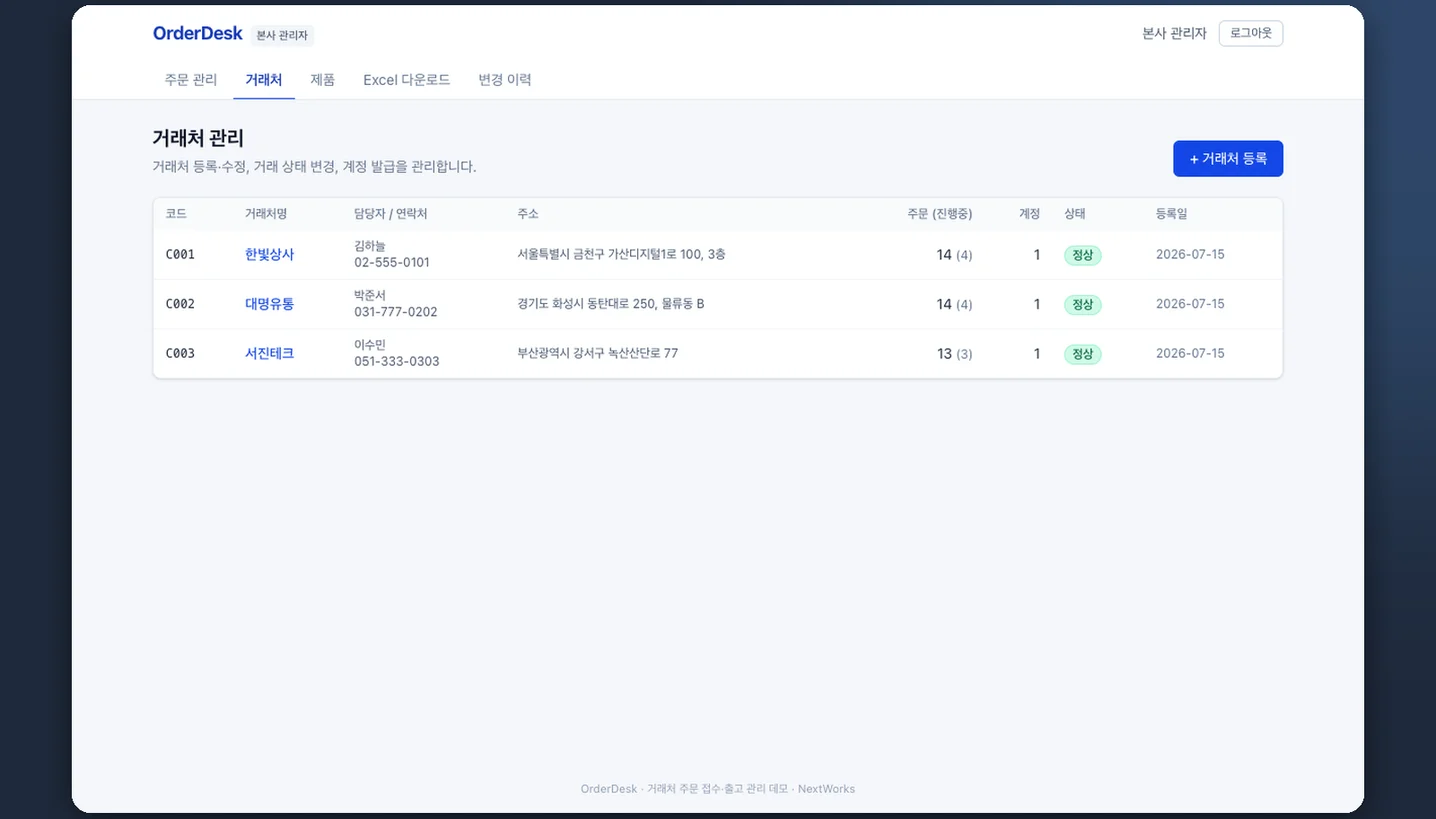Click order count 14 (4) for 한빛상사
Viewport: 1436px width, 819px height.
pos(954,255)
